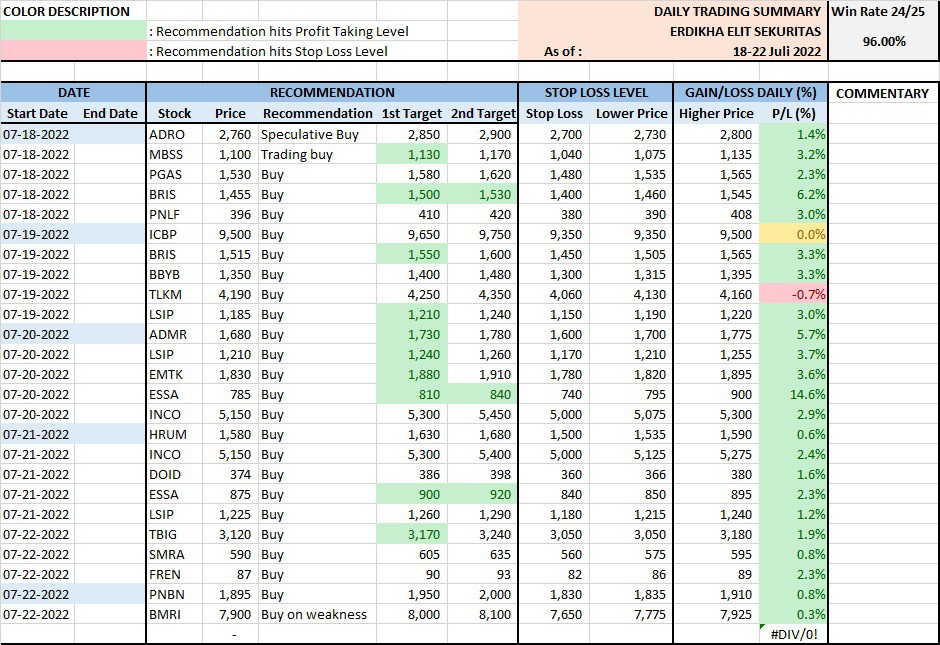Click the 14.6% gain cell
940x645 pixels.
pos(794,394)
